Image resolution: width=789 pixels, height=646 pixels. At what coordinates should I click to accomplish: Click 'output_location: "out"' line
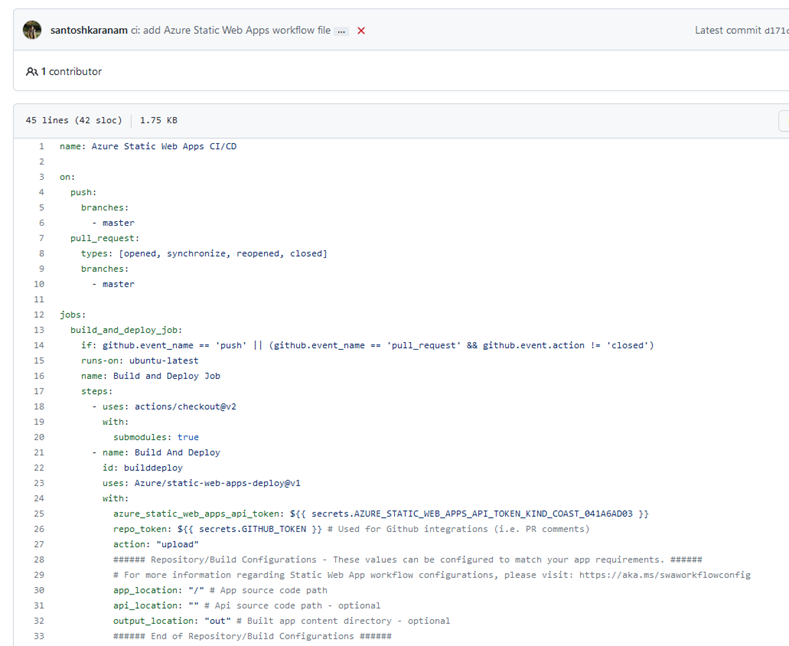click(x=282, y=621)
